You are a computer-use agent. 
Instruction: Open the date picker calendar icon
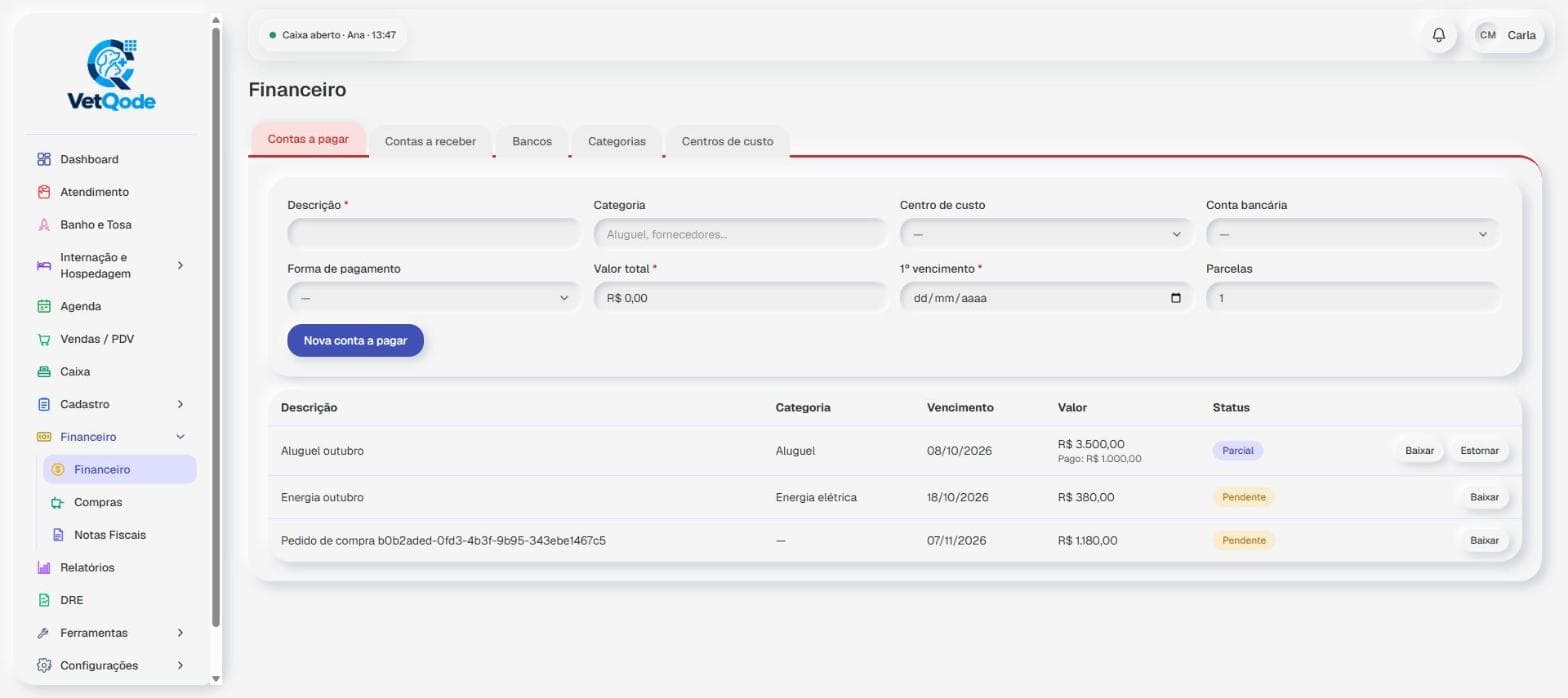(1175, 298)
